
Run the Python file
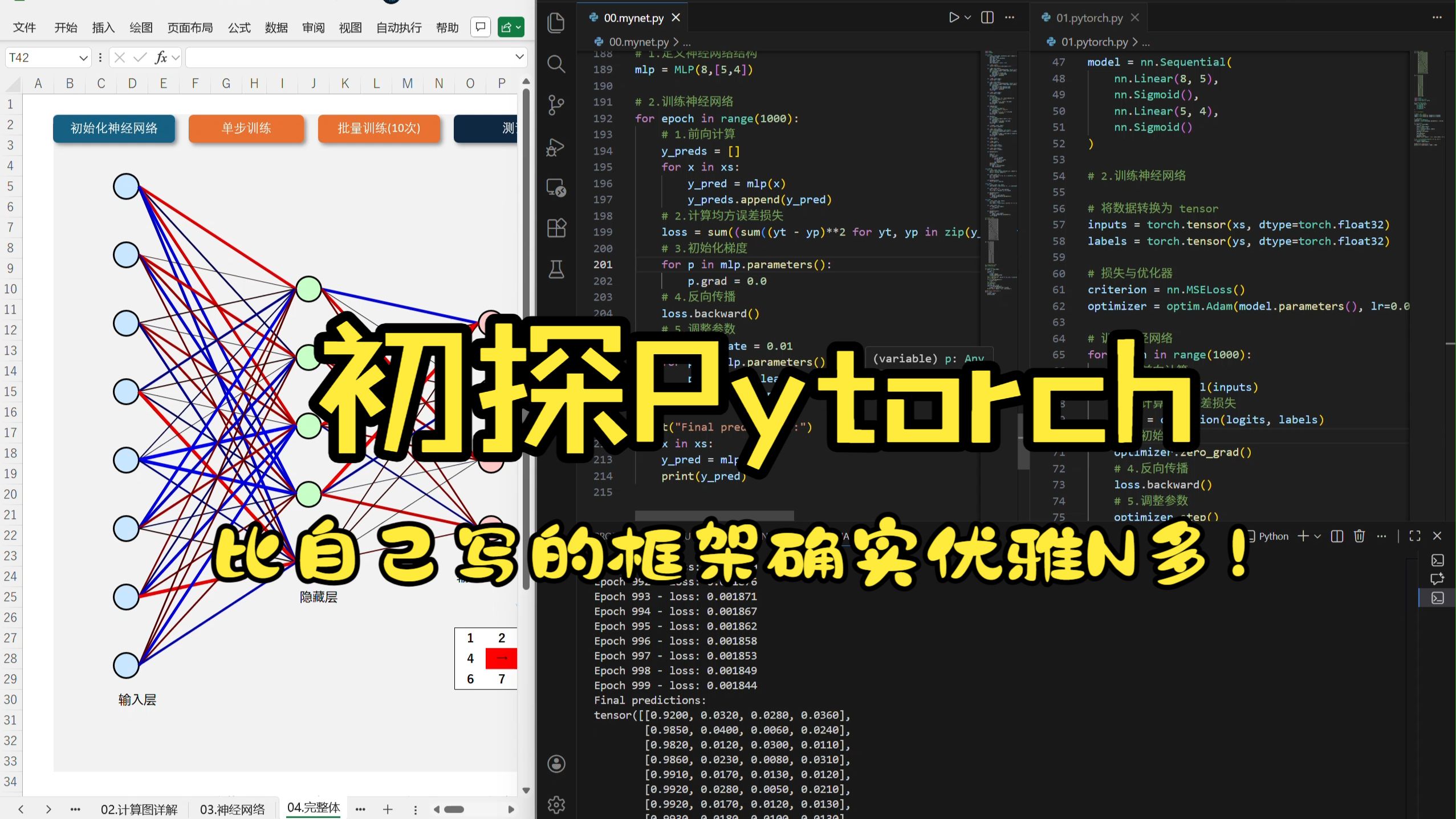tap(953, 18)
